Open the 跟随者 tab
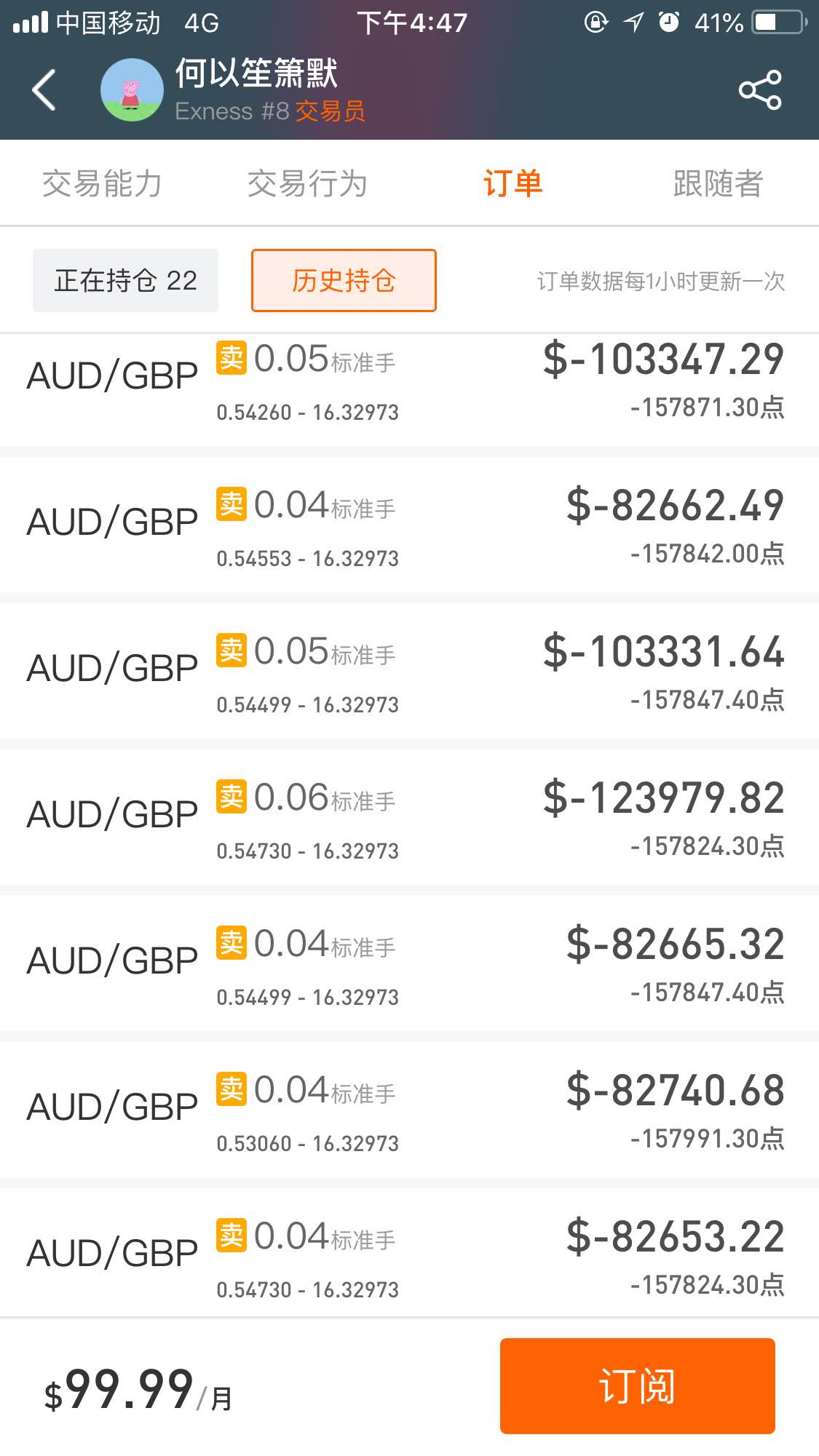 718,183
